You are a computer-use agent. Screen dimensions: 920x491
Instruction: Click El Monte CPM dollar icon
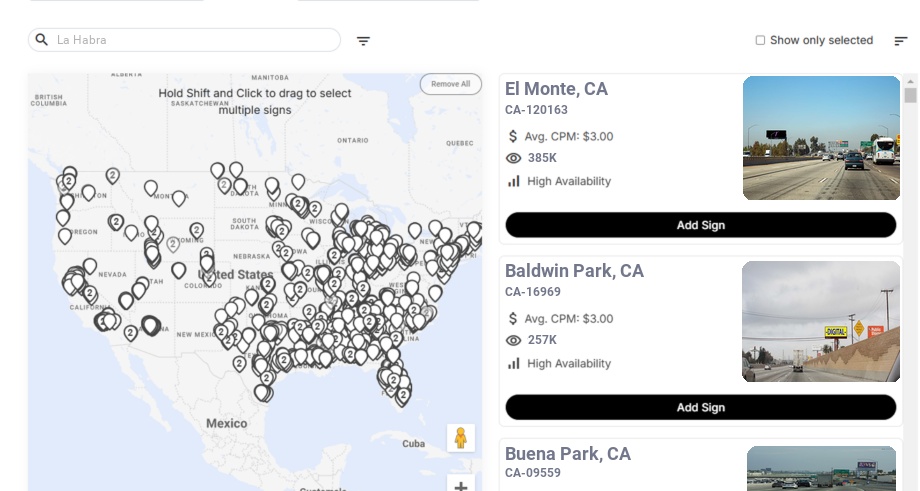514,136
